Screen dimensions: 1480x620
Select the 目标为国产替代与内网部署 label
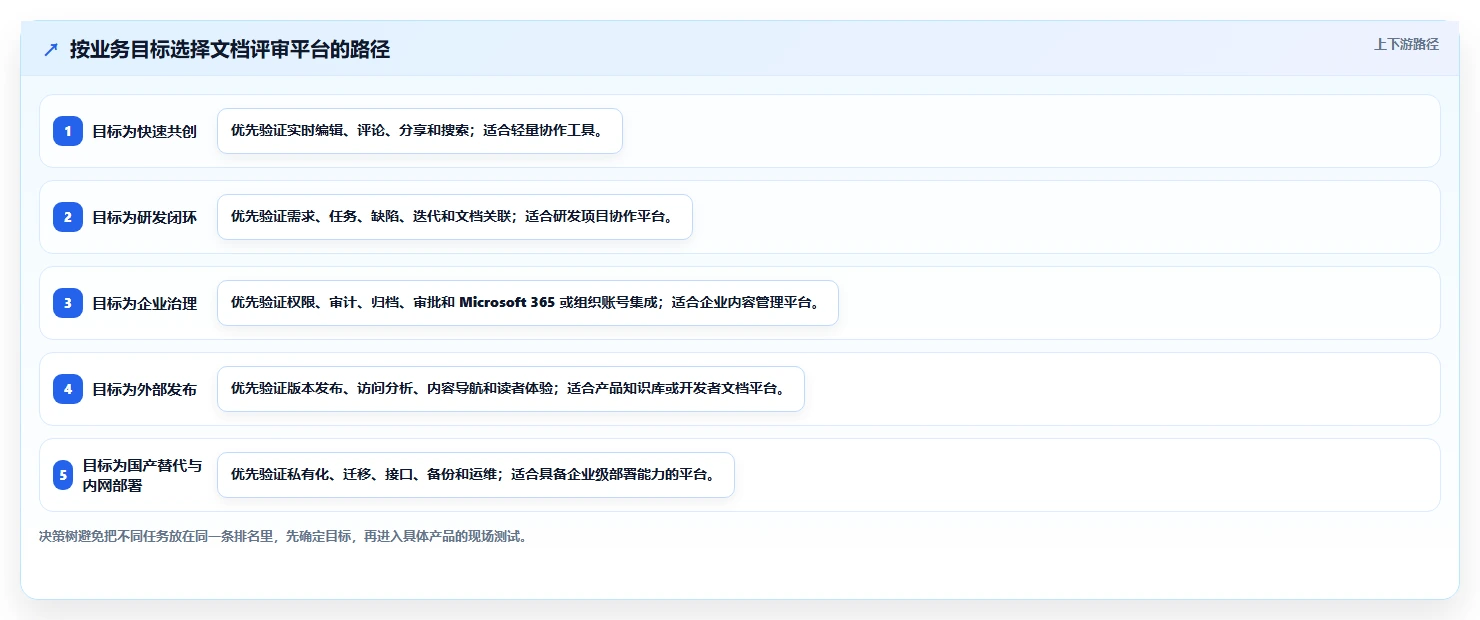142,475
